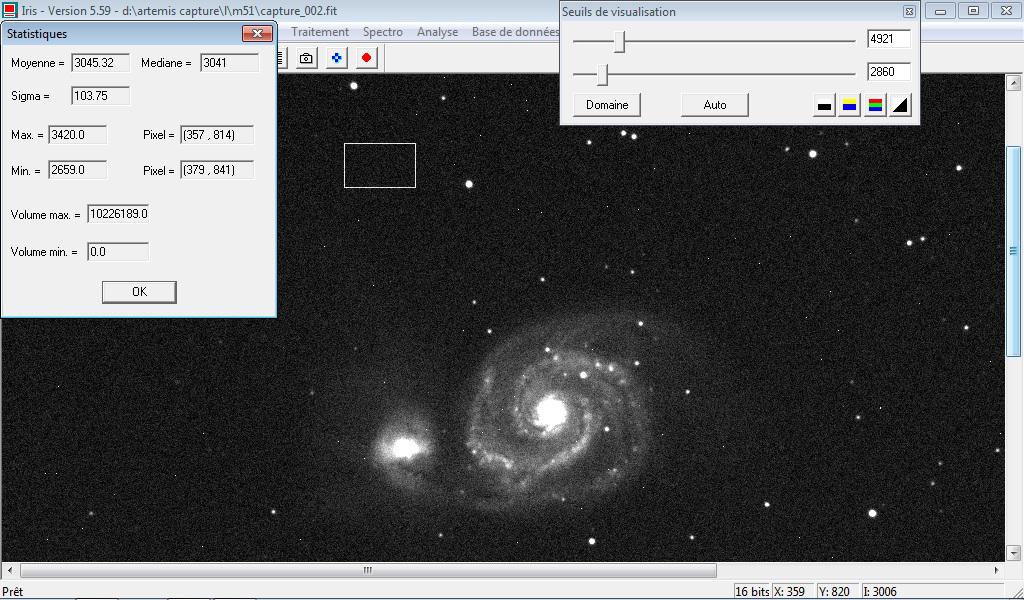The image size is (1024, 600).
Task: Adjust the lower visualization threshold slider handle
Action: pyautogui.click(x=603, y=74)
